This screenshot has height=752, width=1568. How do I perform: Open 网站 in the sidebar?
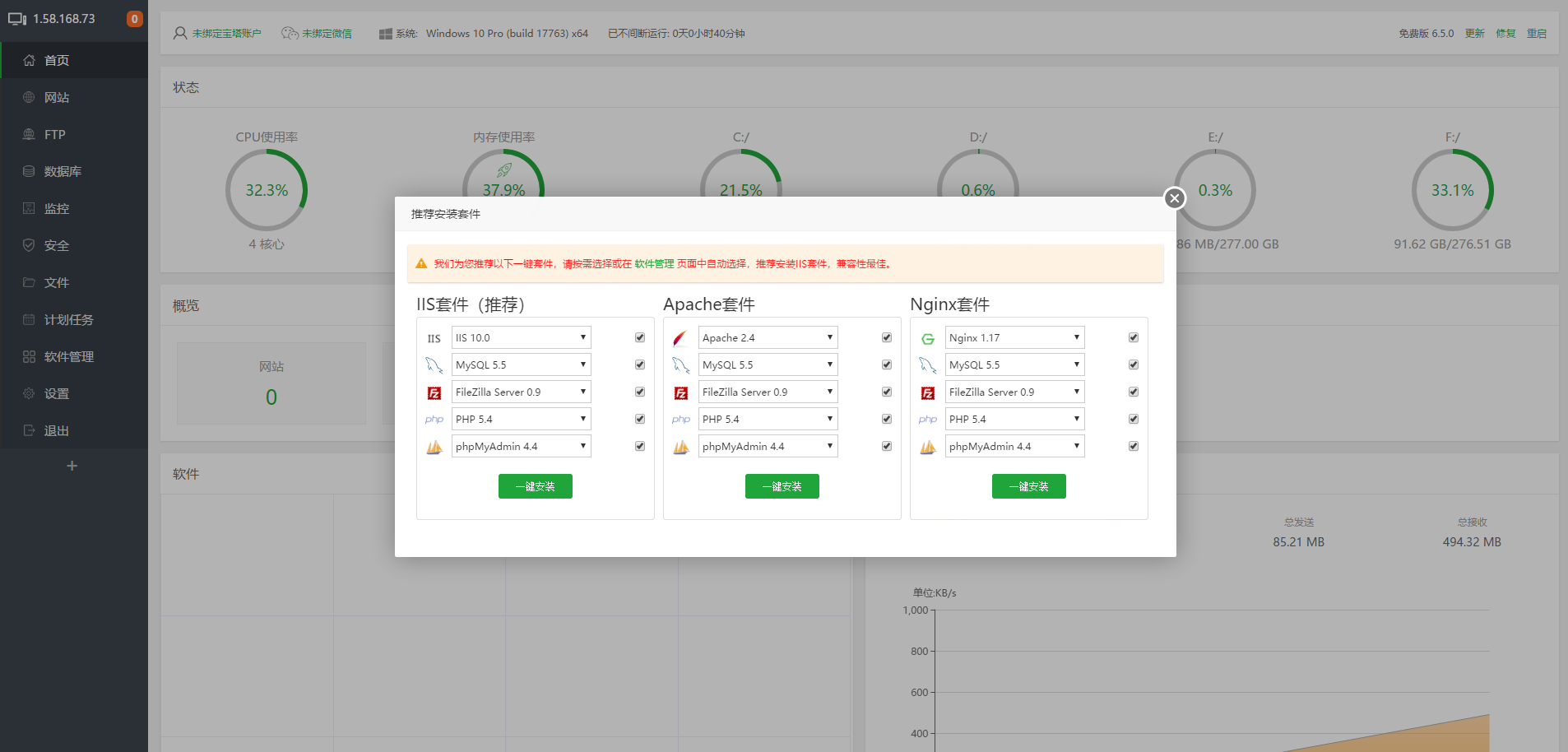[74, 97]
